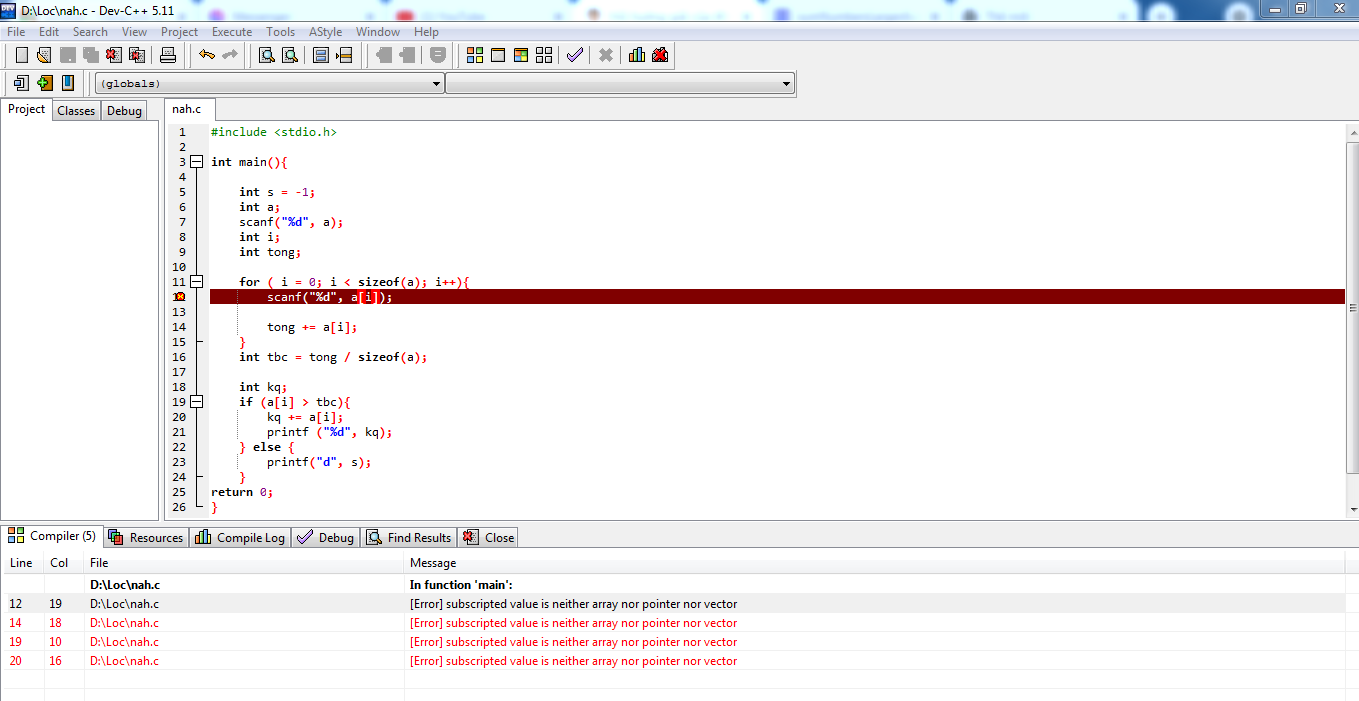Click the "In function 'main':" message row
This screenshot has width=1359, height=701.
(675, 585)
